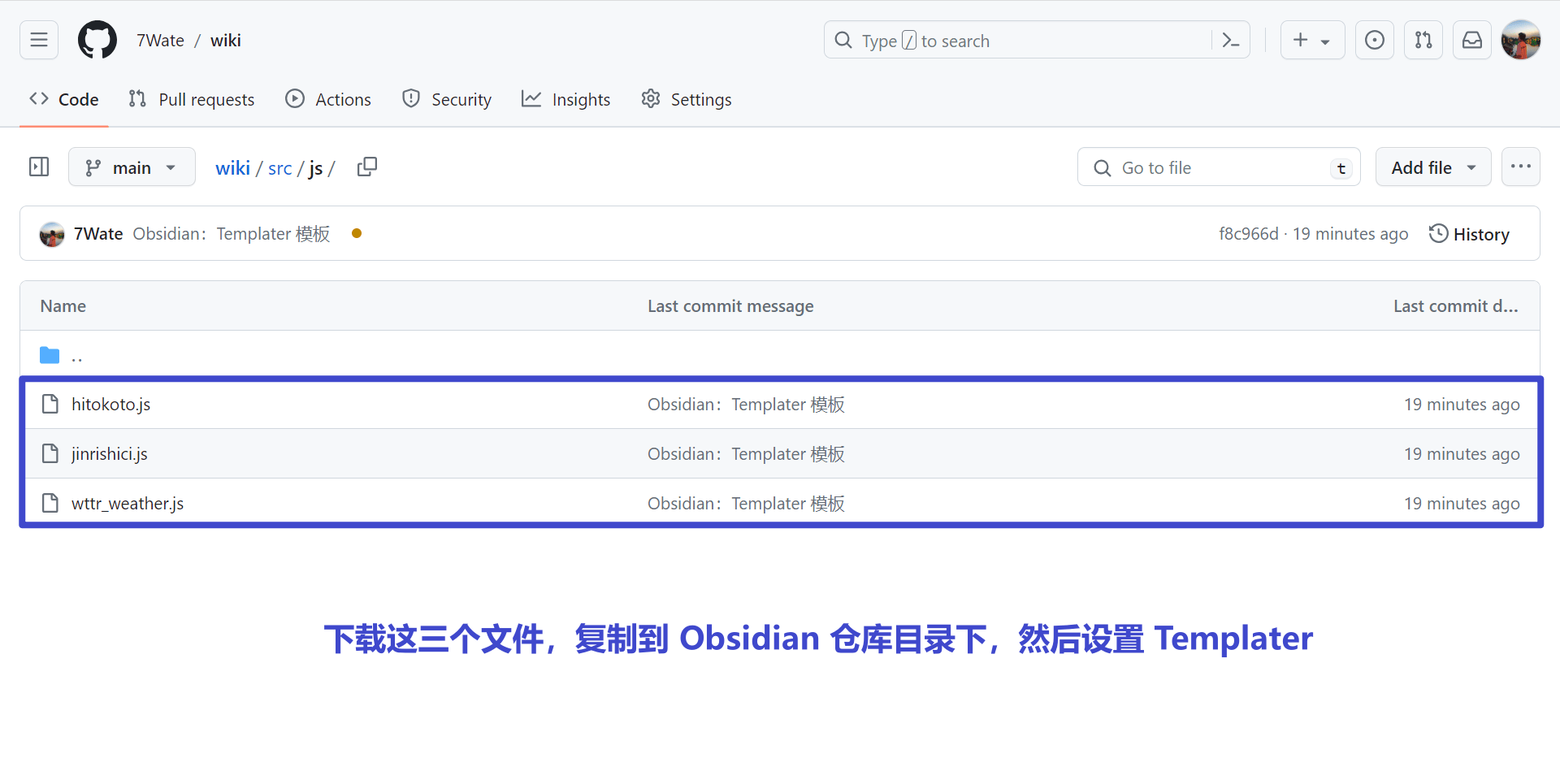Toggle the file tree side panel

tap(39, 167)
